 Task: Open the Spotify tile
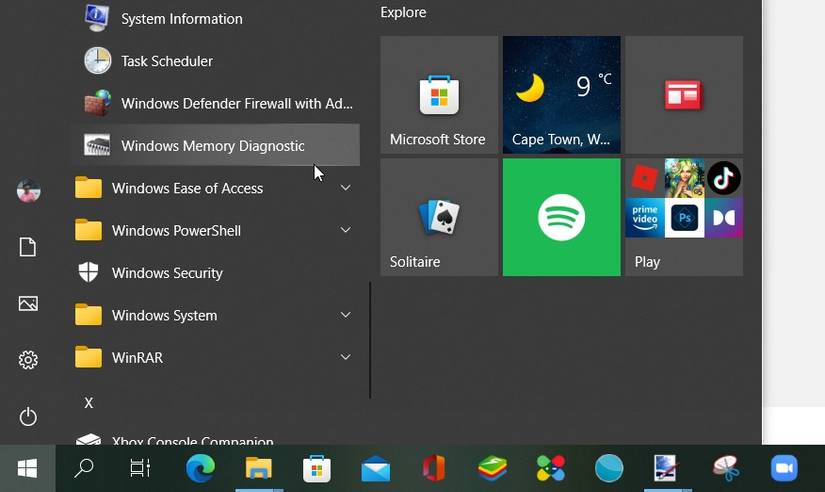click(561, 217)
